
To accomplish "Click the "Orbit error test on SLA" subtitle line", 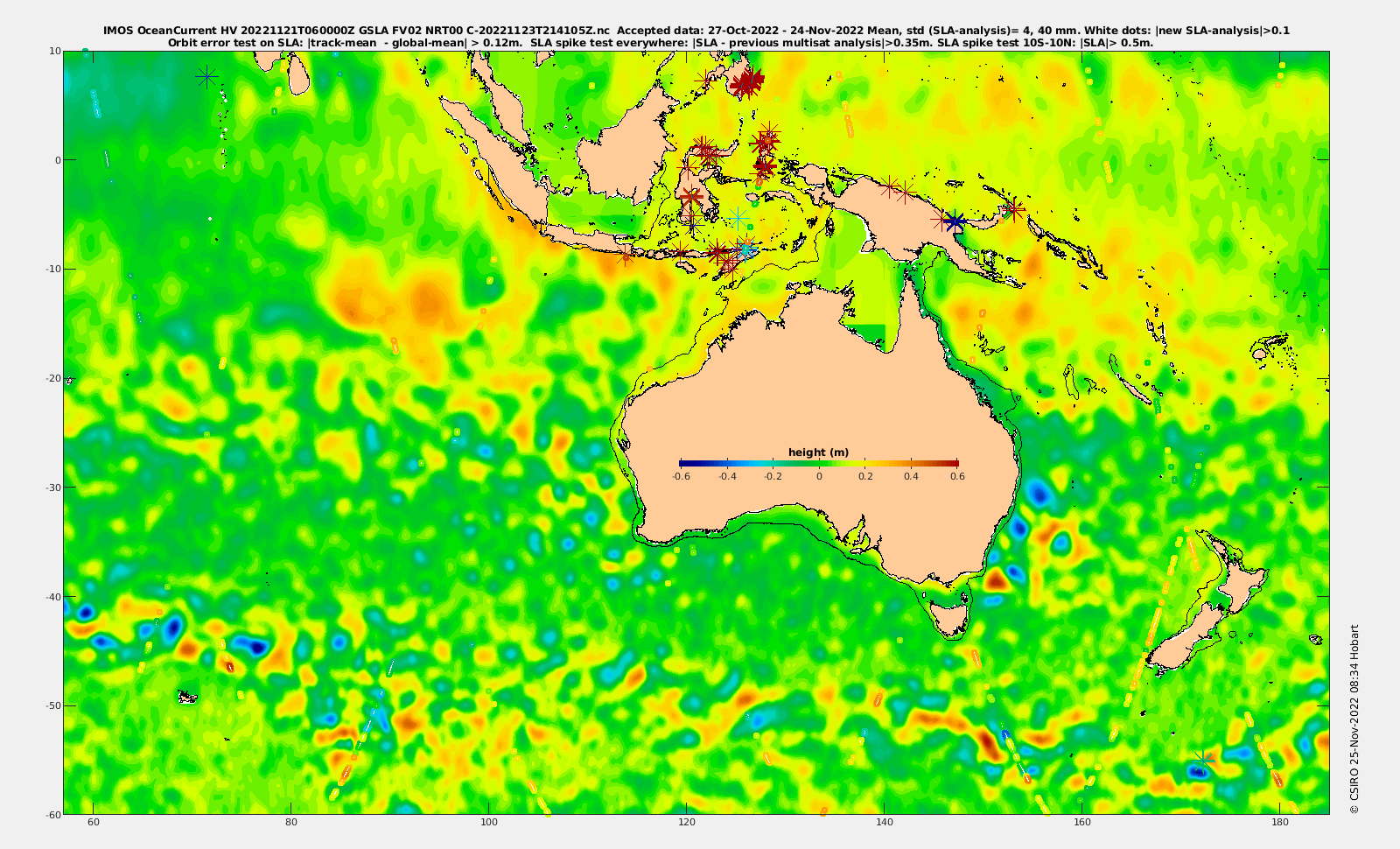I will 661,42.
